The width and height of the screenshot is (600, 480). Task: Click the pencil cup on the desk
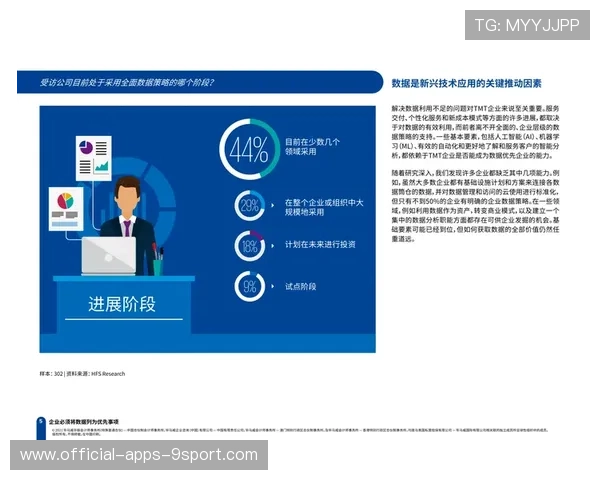click(158, 262)
